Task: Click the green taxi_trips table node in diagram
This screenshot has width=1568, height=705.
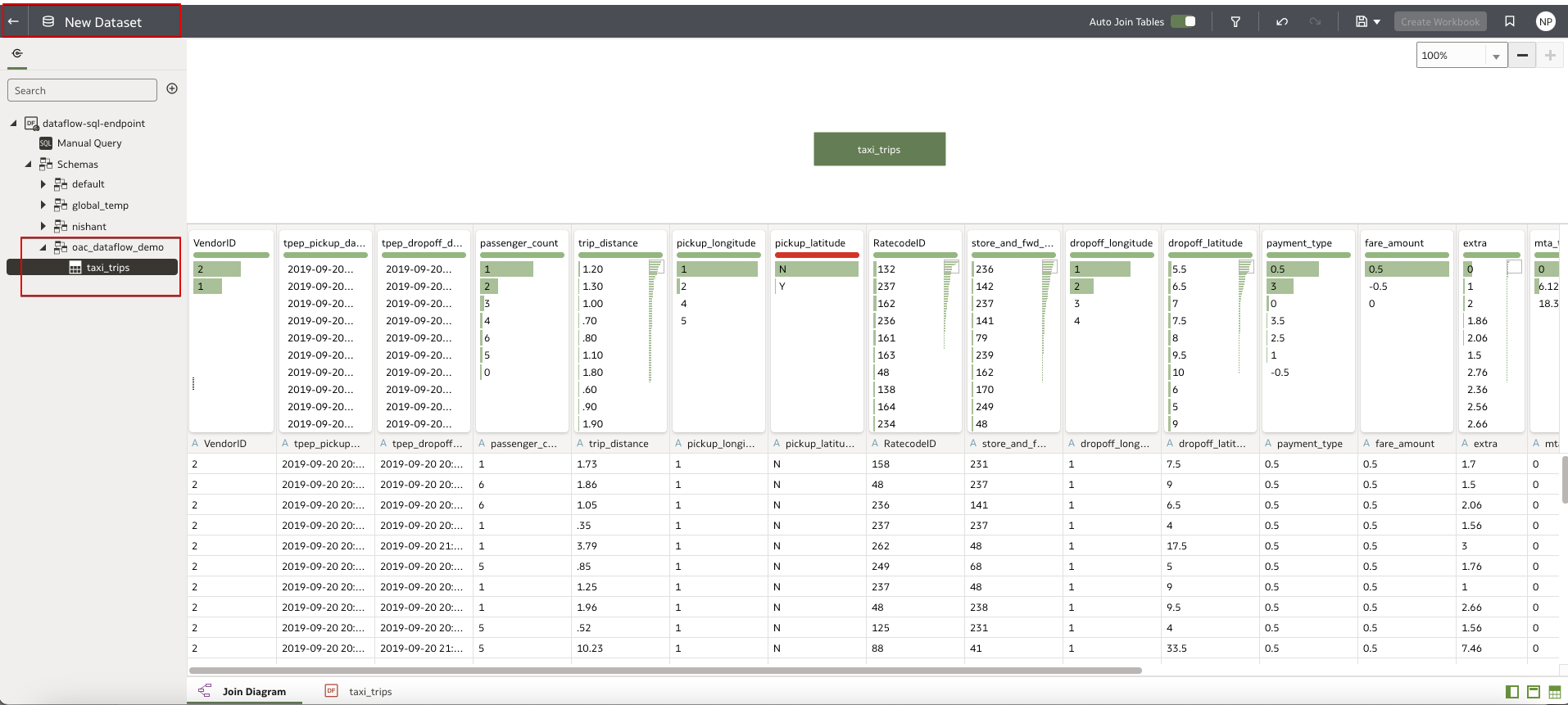Action: coord(879,149)
